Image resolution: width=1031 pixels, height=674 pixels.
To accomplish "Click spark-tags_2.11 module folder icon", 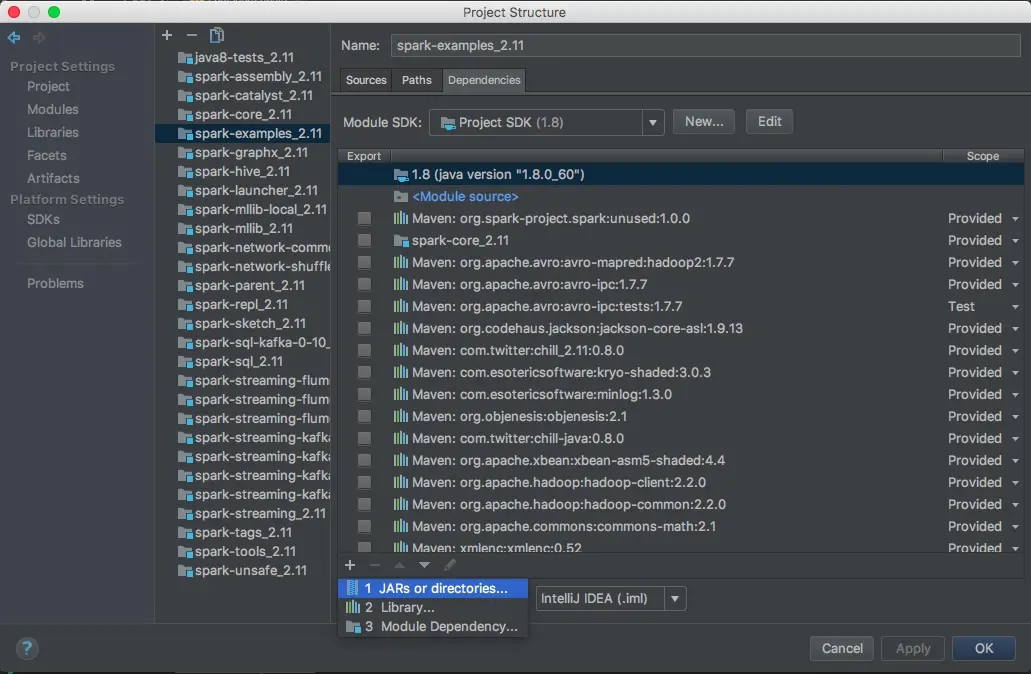I will (x=185, y=533).
